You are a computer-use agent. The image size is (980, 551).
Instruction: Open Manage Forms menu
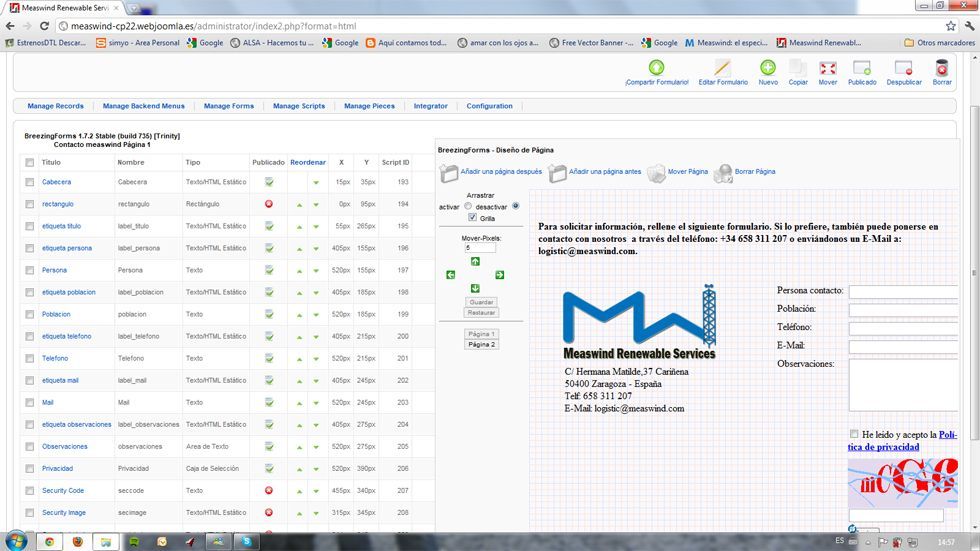229,106
